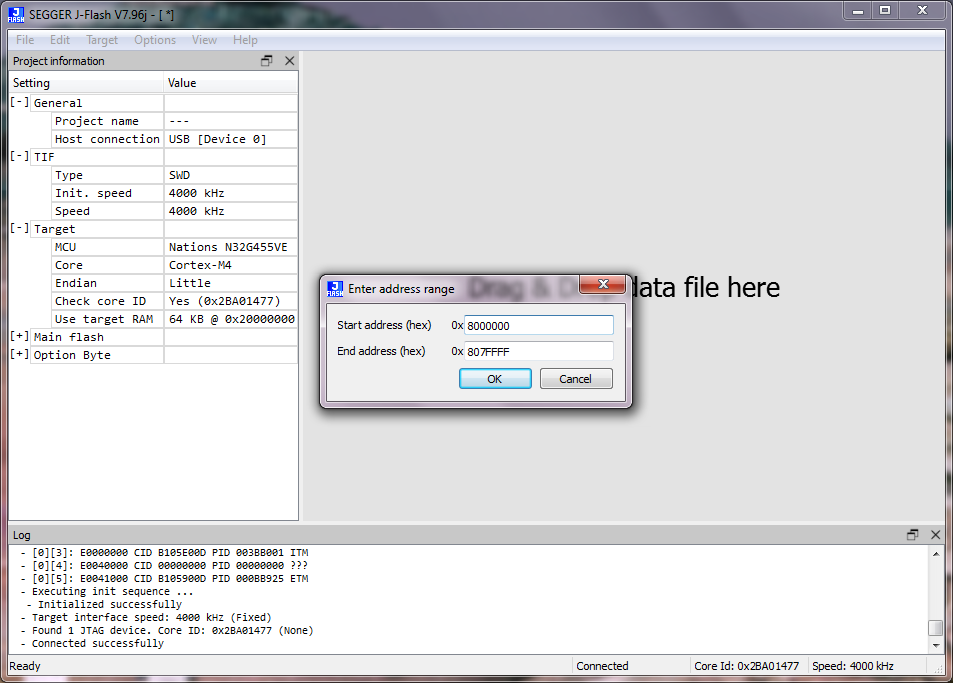Click the USB [Device 0] value
The width and height of the screenshot is (953, 683).
click(x=218, y=139)
